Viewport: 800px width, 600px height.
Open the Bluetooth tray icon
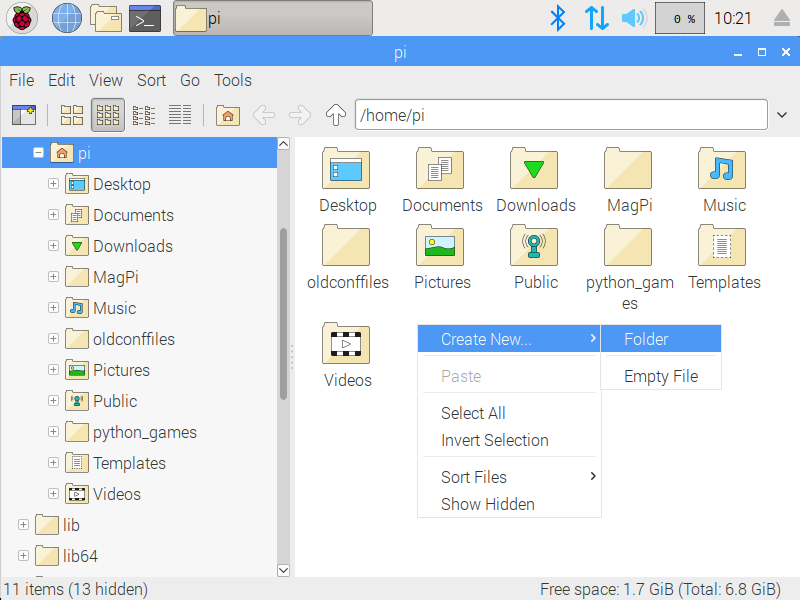click(558, 18)
